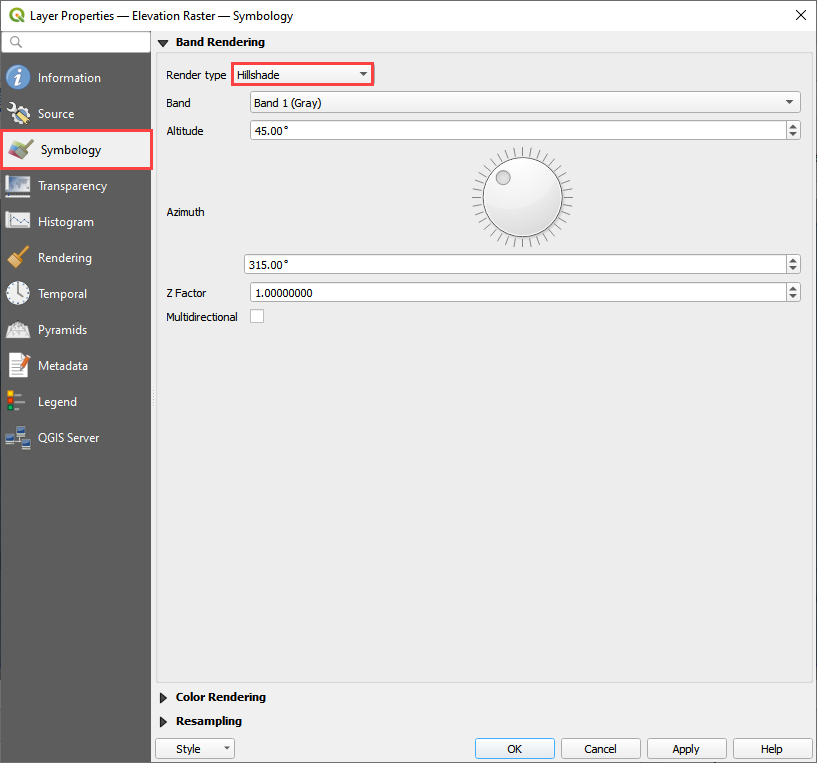Viewport: 817px width, 763px height.
Task: Open the Source settings icon
Action: tap(18, 114)
